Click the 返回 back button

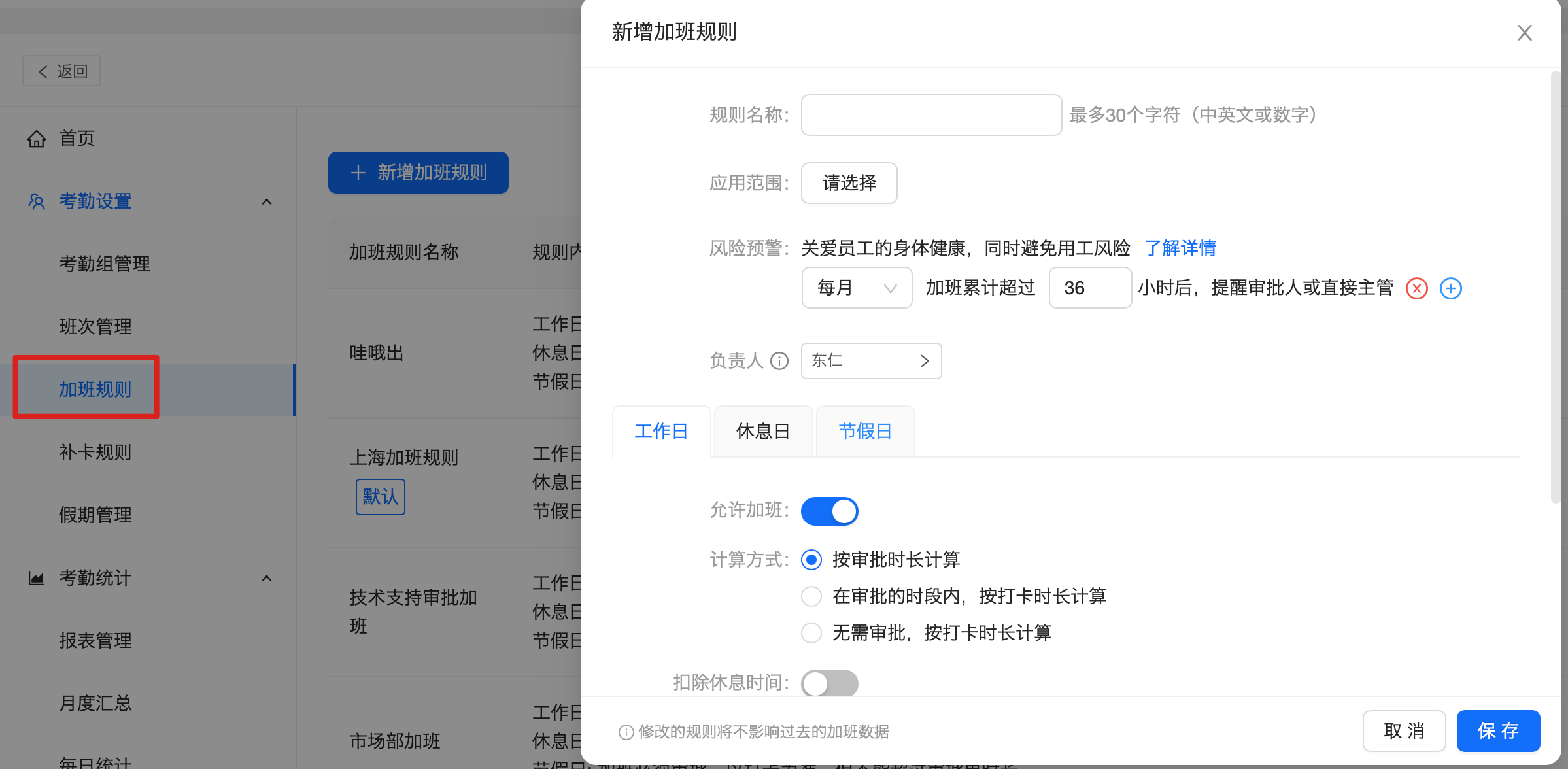tap(61, 71)
